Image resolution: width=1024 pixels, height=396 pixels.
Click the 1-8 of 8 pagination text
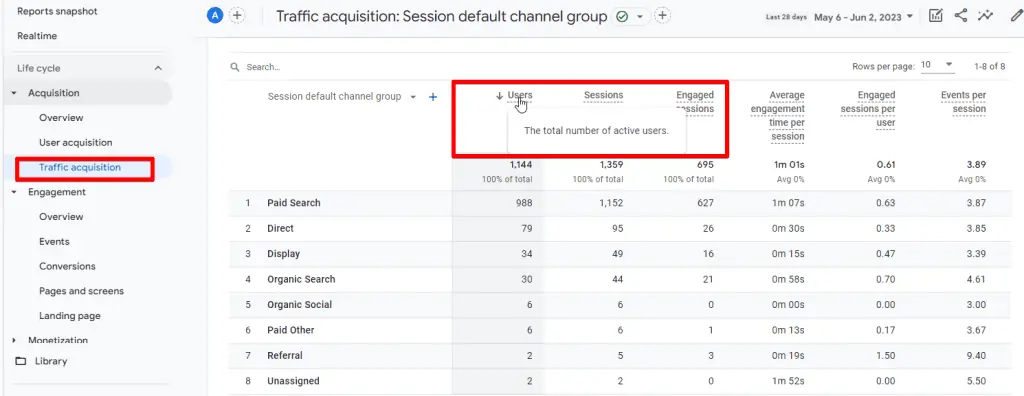989,66
